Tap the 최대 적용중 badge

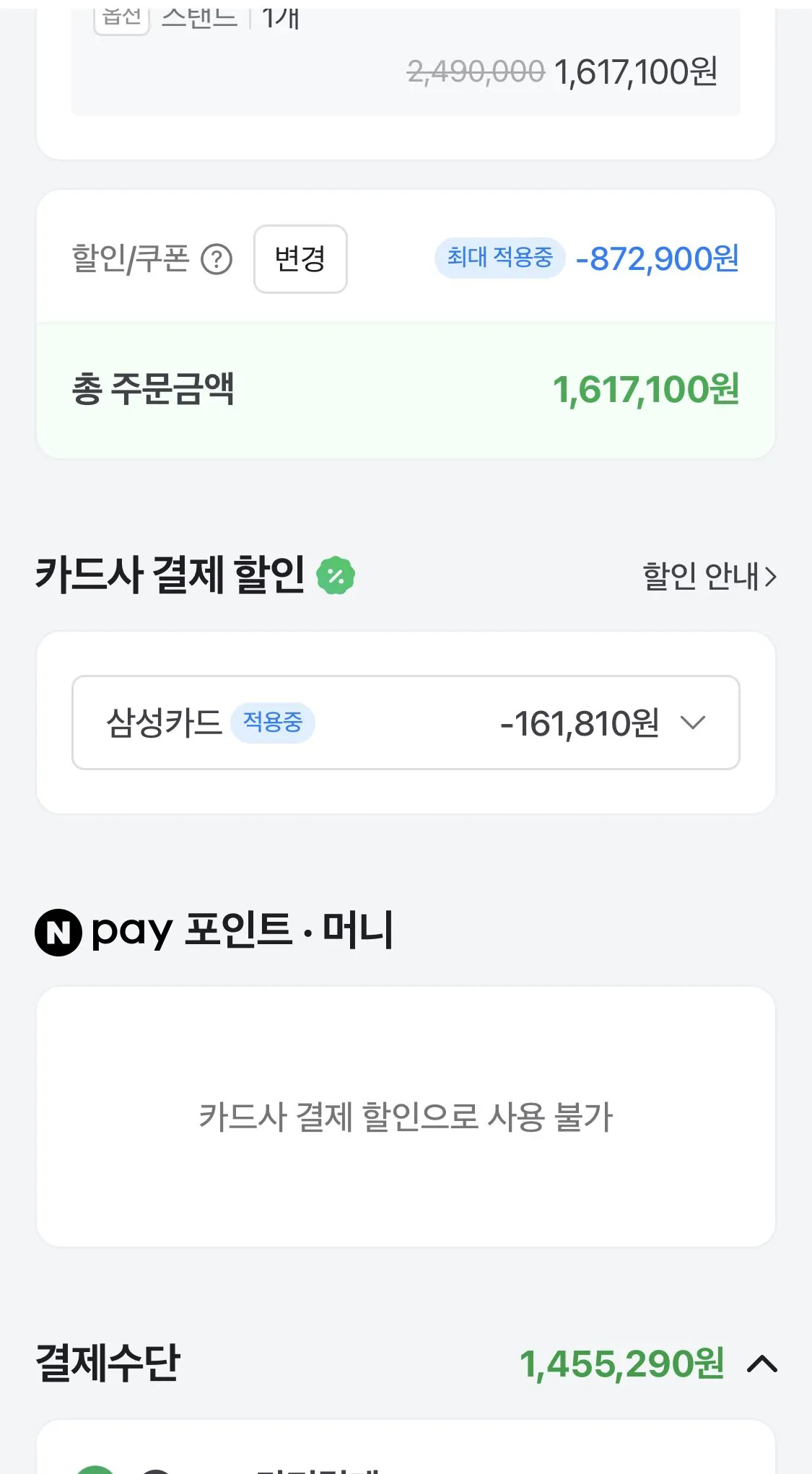[x=499, y=258]
